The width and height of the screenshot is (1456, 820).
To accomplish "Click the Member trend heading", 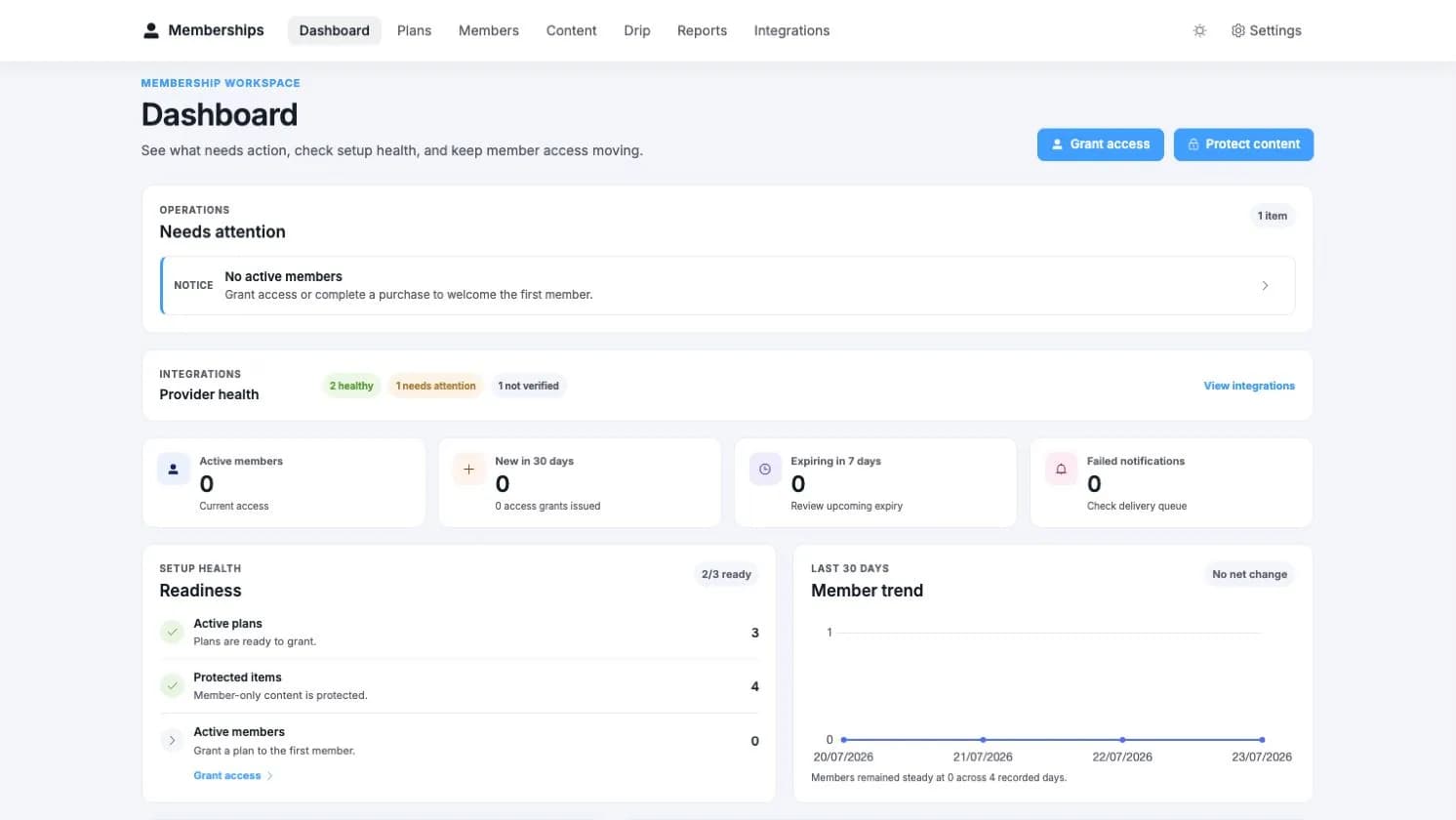I will tap(867, 591).
